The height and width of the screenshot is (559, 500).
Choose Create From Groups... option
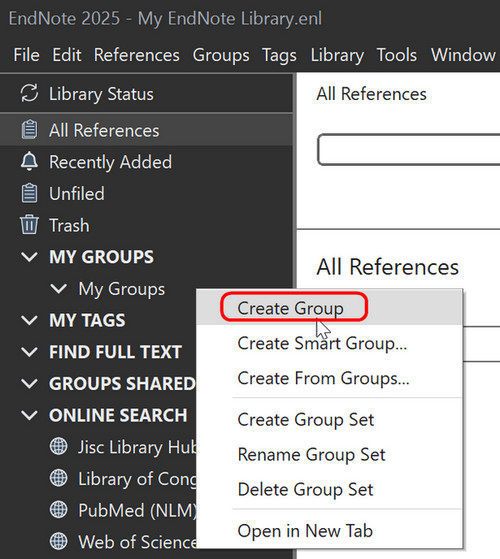click(329, 378)
